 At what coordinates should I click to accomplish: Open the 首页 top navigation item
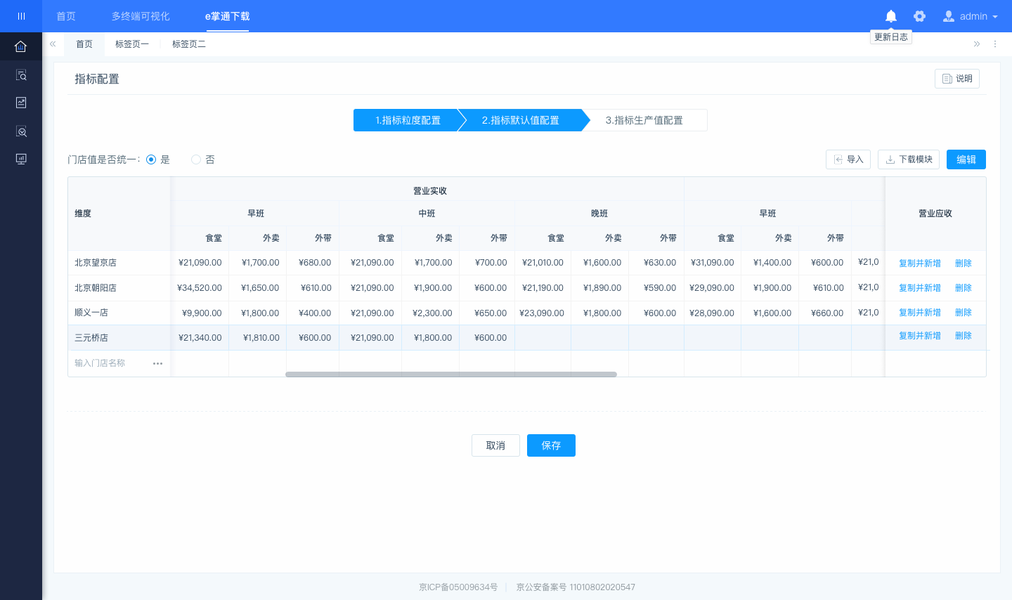pos(66,16)
